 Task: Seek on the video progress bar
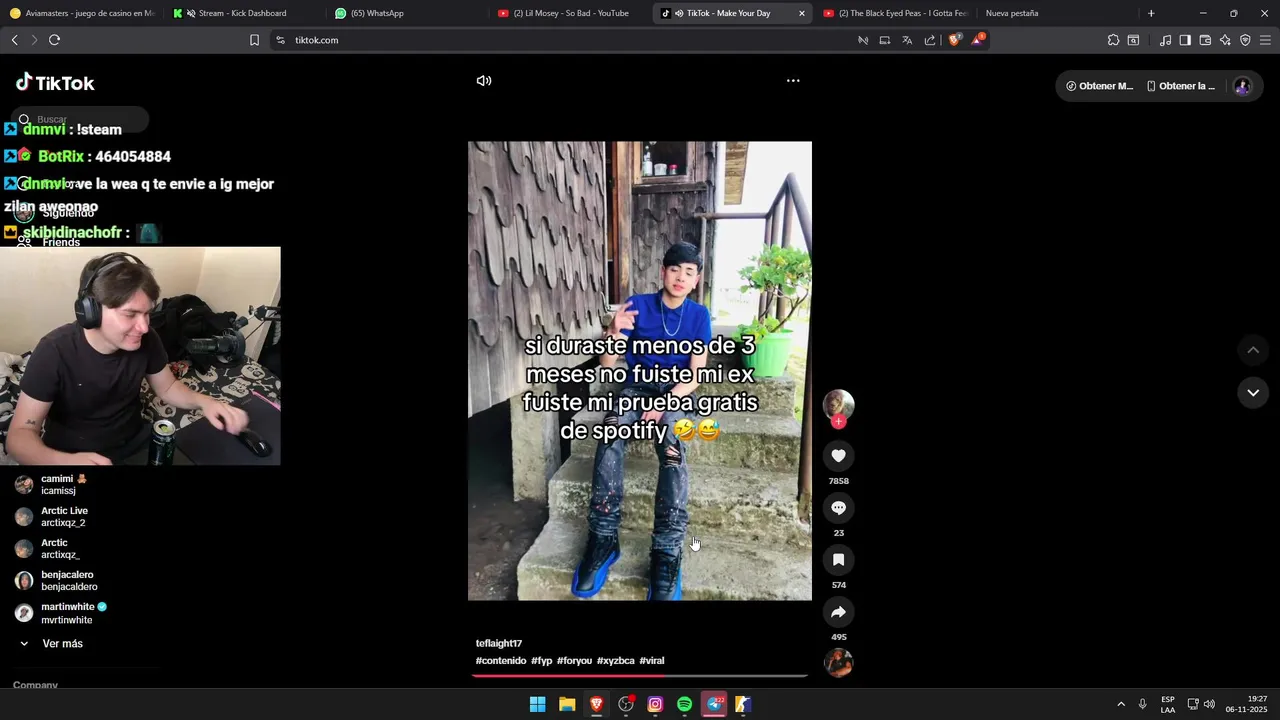click(640, 676)
